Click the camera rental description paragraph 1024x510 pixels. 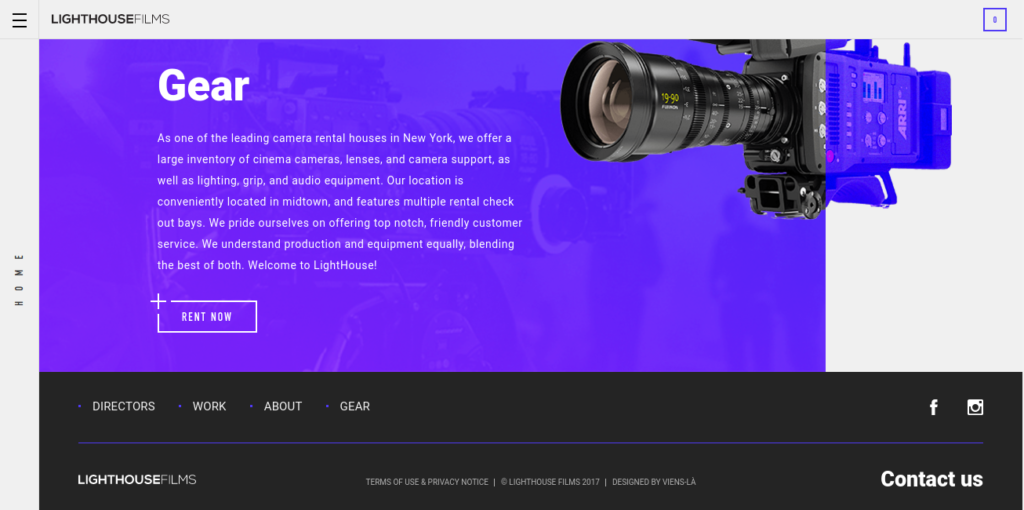[340, 202]
